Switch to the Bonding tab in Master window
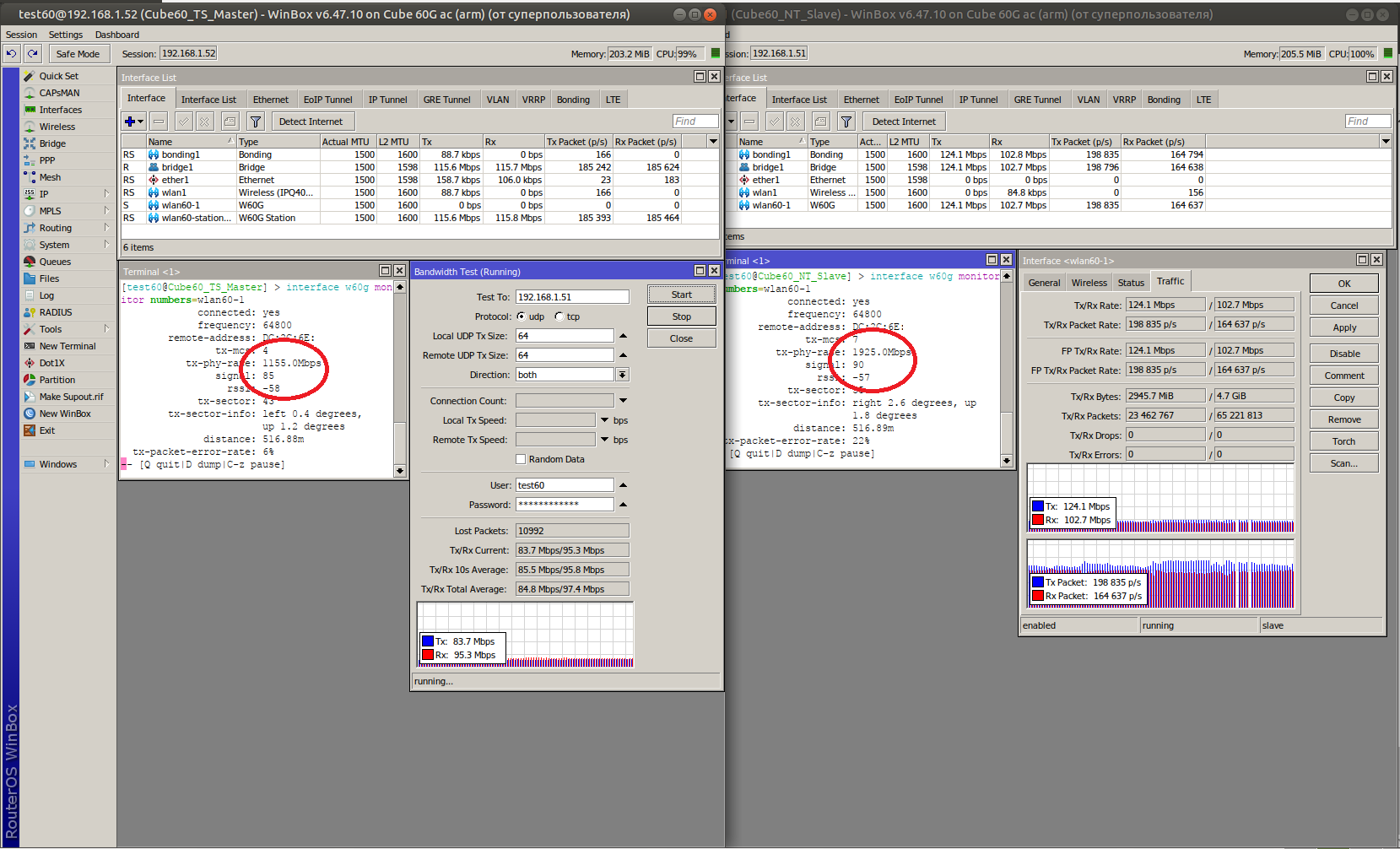 click(x=573, y=100)
